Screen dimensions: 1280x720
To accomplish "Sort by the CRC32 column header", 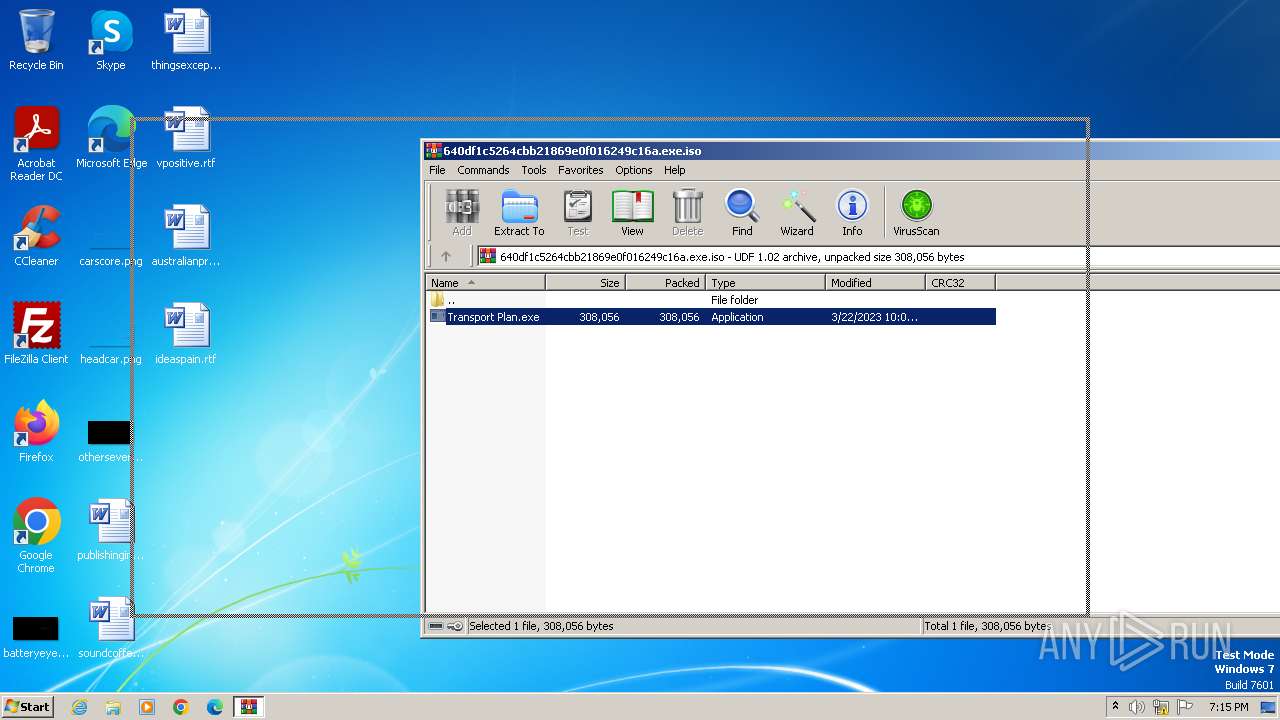I will (x=960, y=283).
